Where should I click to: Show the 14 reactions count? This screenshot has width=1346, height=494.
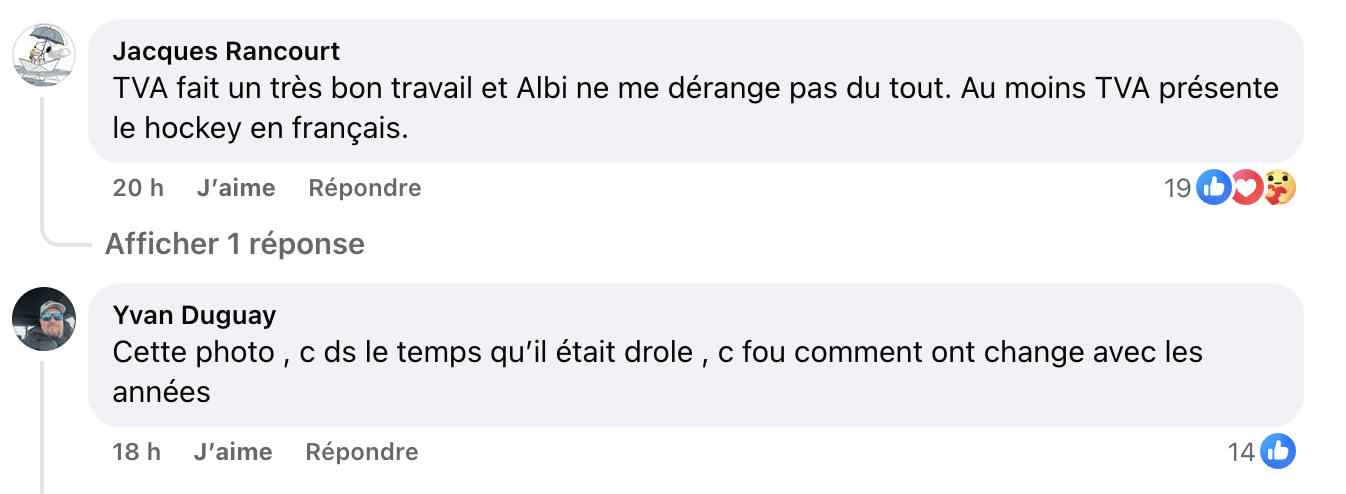click(1241, 453)
